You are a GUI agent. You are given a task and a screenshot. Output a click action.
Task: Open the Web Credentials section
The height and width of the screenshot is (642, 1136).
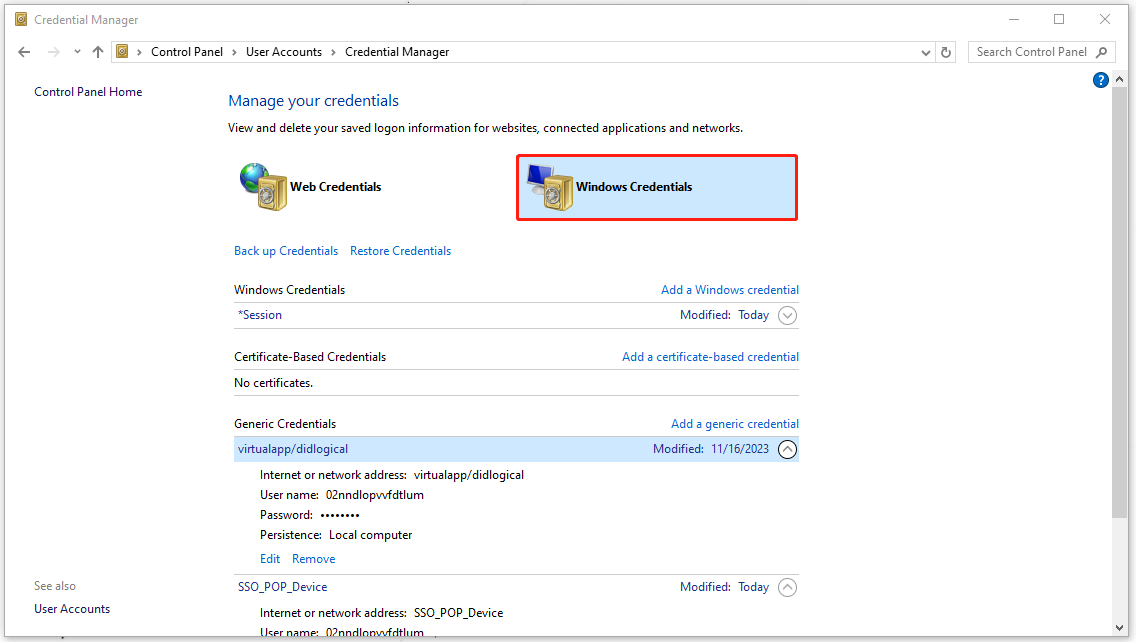point(335,187)
